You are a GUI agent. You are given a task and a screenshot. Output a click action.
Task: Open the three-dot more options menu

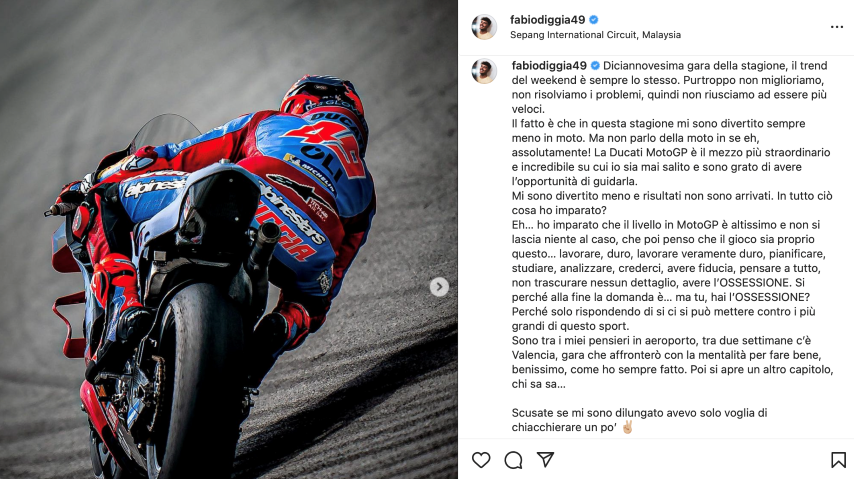point(837,27)
